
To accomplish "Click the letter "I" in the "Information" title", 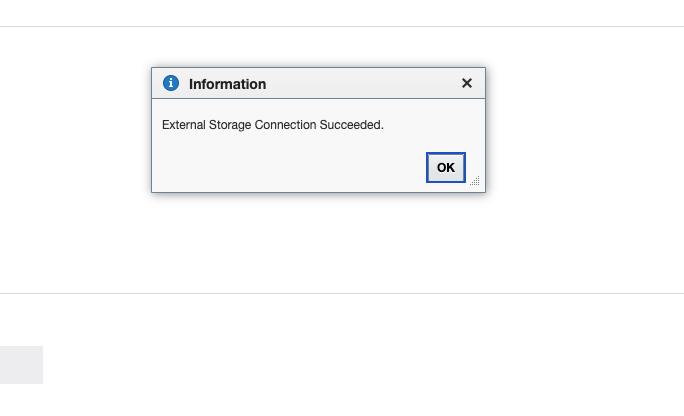I will tap(191, 84).
